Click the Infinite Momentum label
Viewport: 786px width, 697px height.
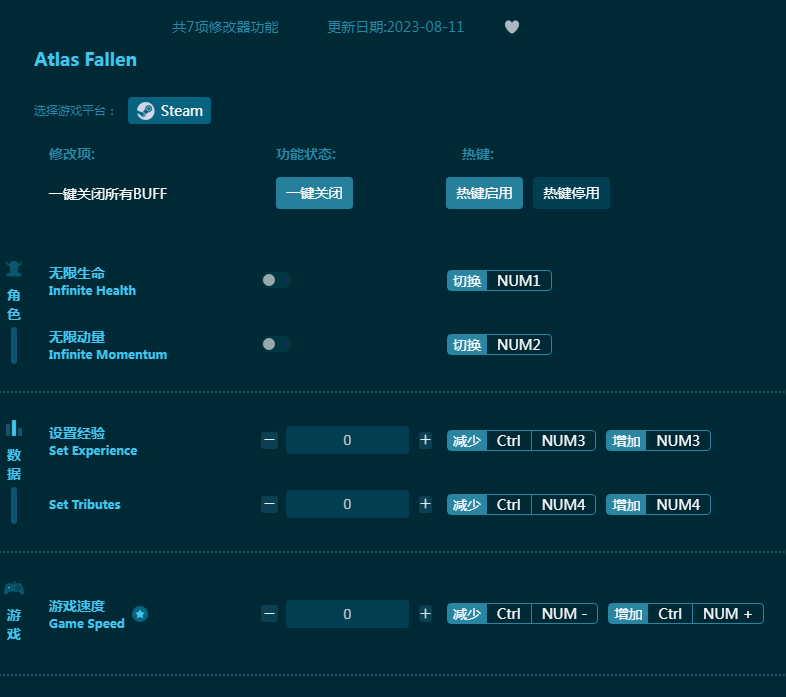[x=108, y=355]
